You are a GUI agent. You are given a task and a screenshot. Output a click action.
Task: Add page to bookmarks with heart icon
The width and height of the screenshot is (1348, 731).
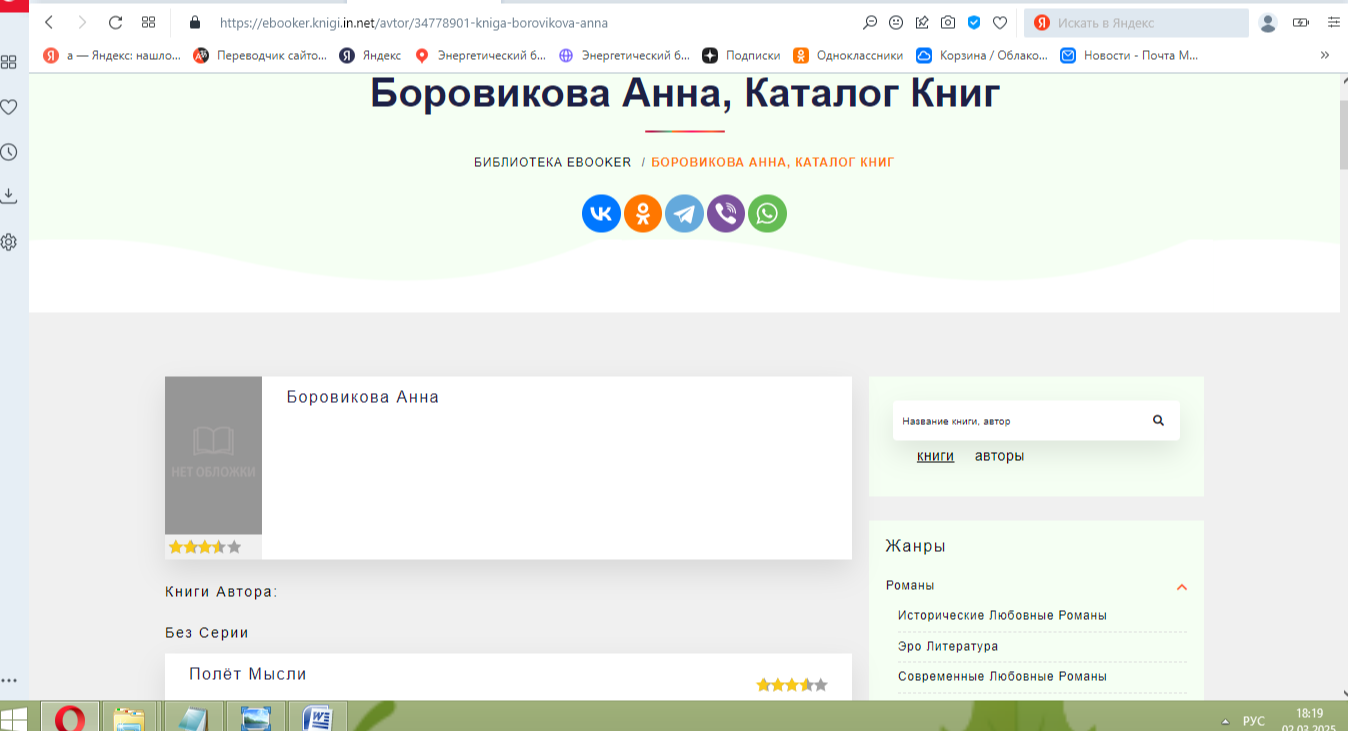click(1000, 22)
